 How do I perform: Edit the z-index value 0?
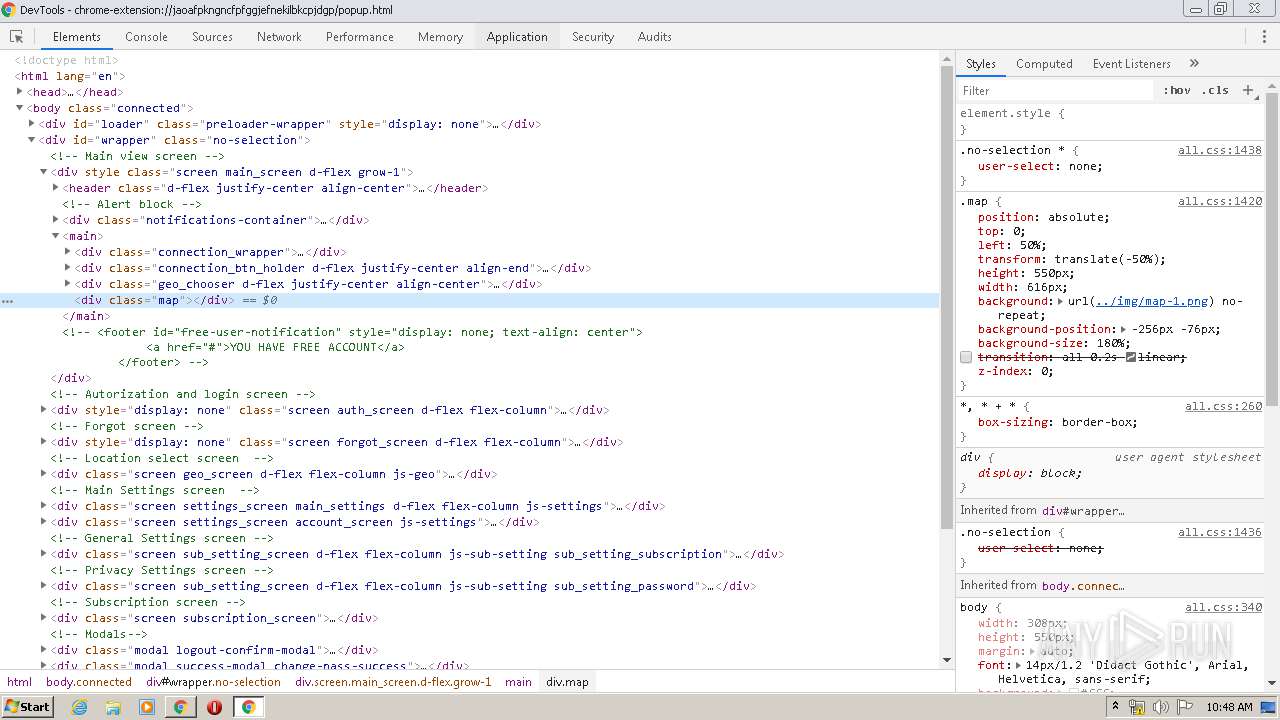click(x=1043, y=371)
